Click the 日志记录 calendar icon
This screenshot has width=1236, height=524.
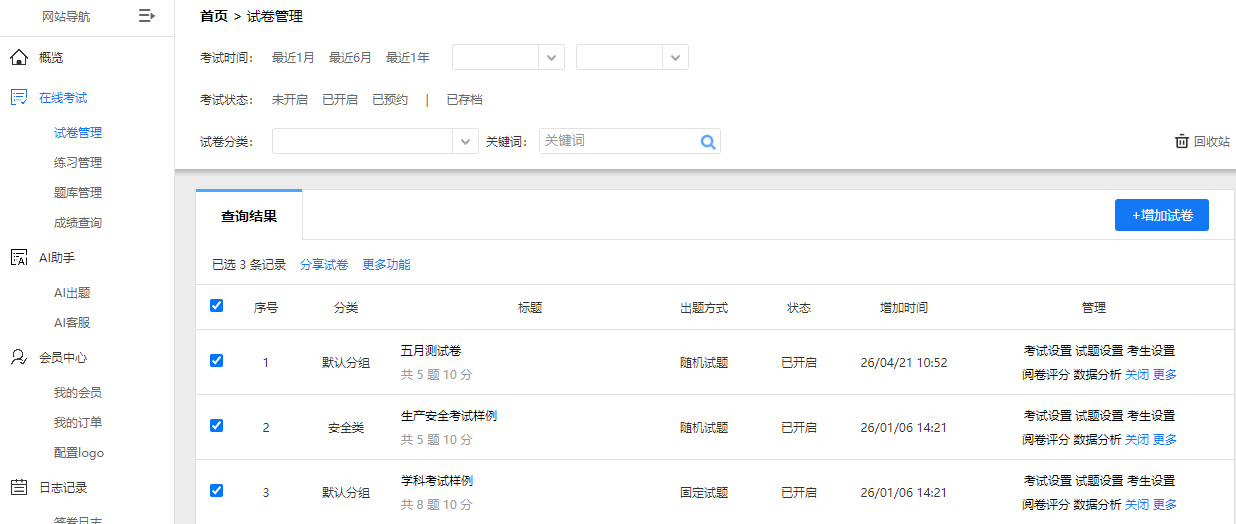coord(18,487)
